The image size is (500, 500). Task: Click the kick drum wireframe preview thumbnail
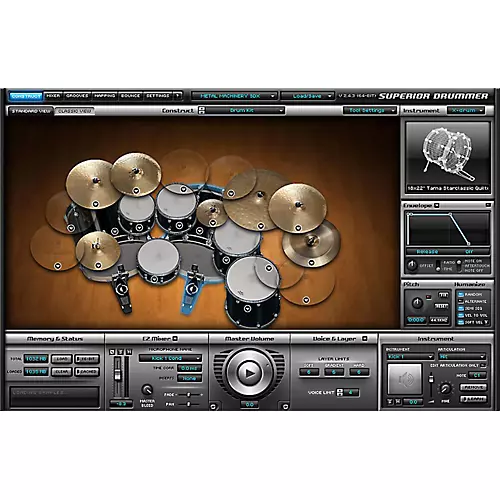point(448,153)
